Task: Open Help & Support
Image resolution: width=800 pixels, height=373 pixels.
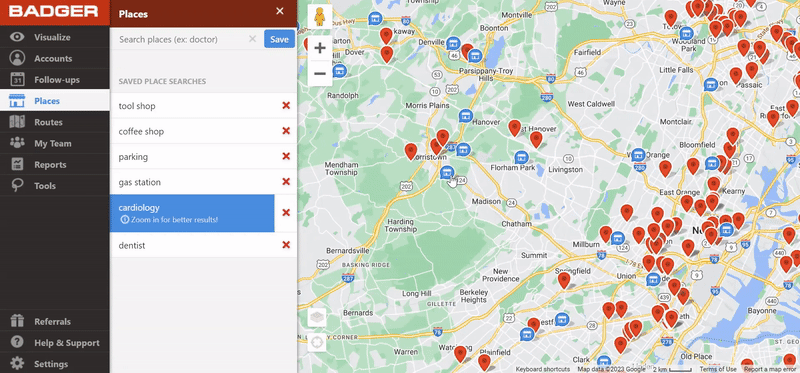Action: (x=55, y=343)
